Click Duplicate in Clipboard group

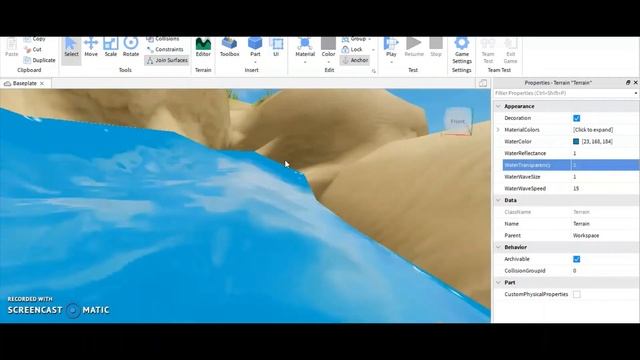(39, 60)
